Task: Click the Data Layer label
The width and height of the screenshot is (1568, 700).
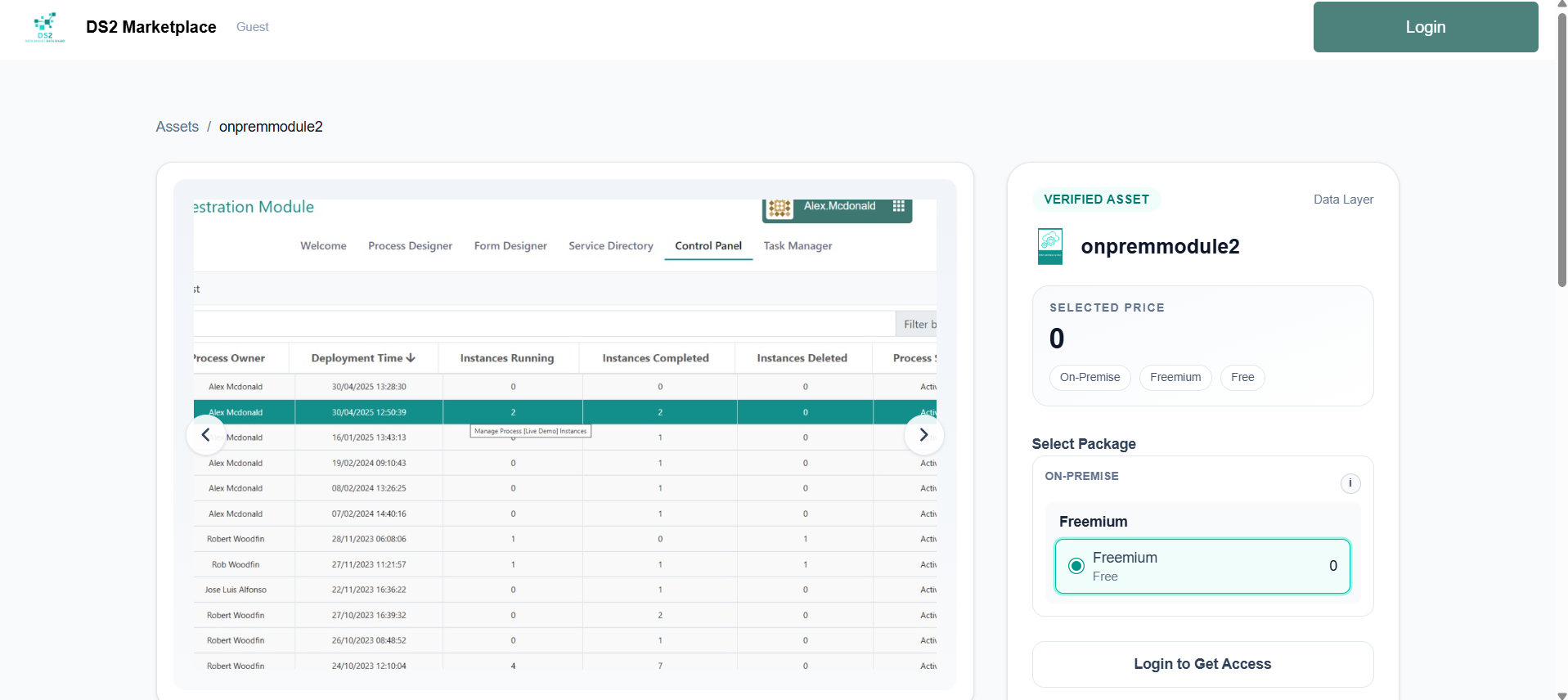Action: [x=1343, y=200]
